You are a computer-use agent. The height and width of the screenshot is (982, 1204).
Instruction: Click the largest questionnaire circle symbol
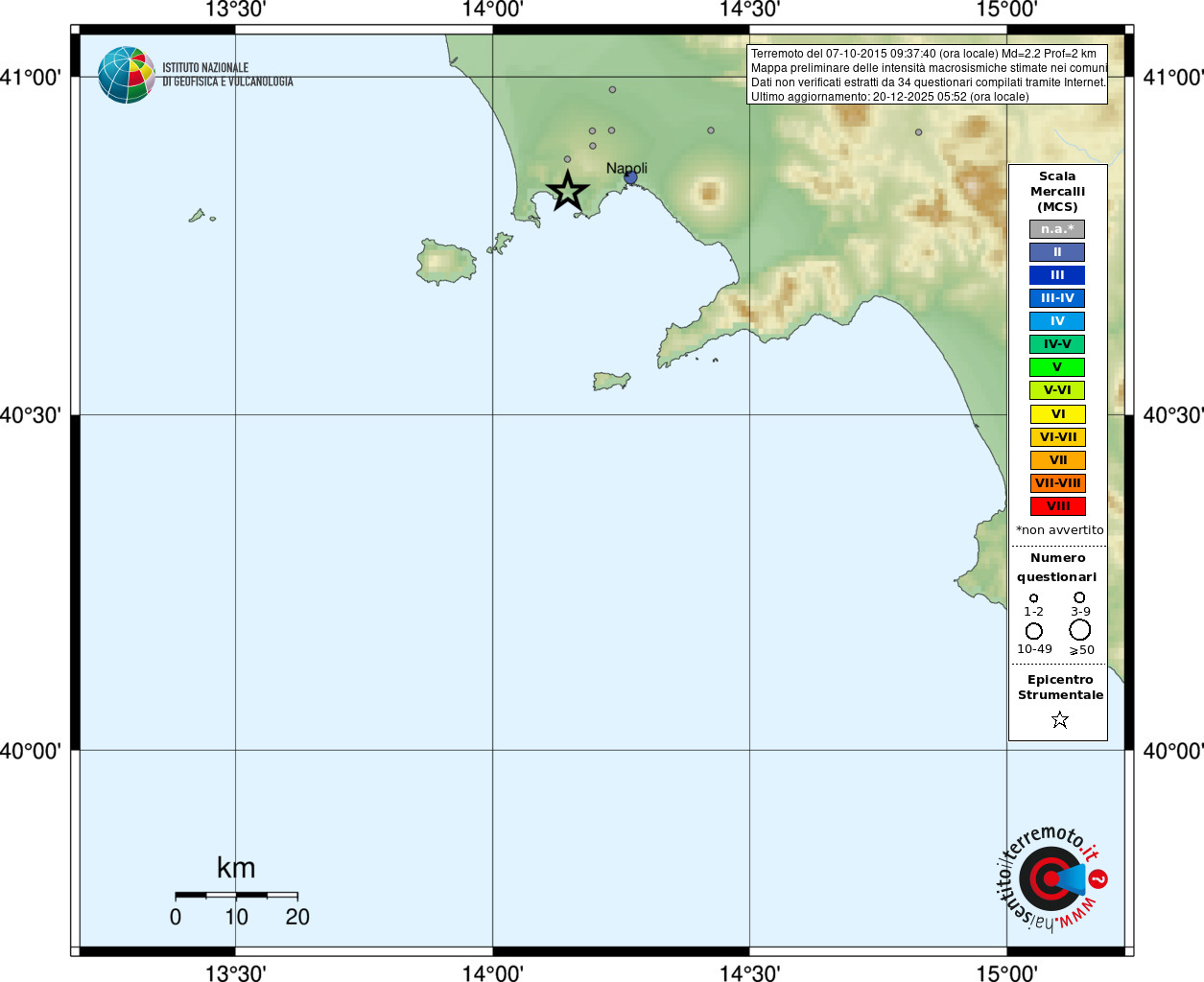click(x=1079, y=629)
